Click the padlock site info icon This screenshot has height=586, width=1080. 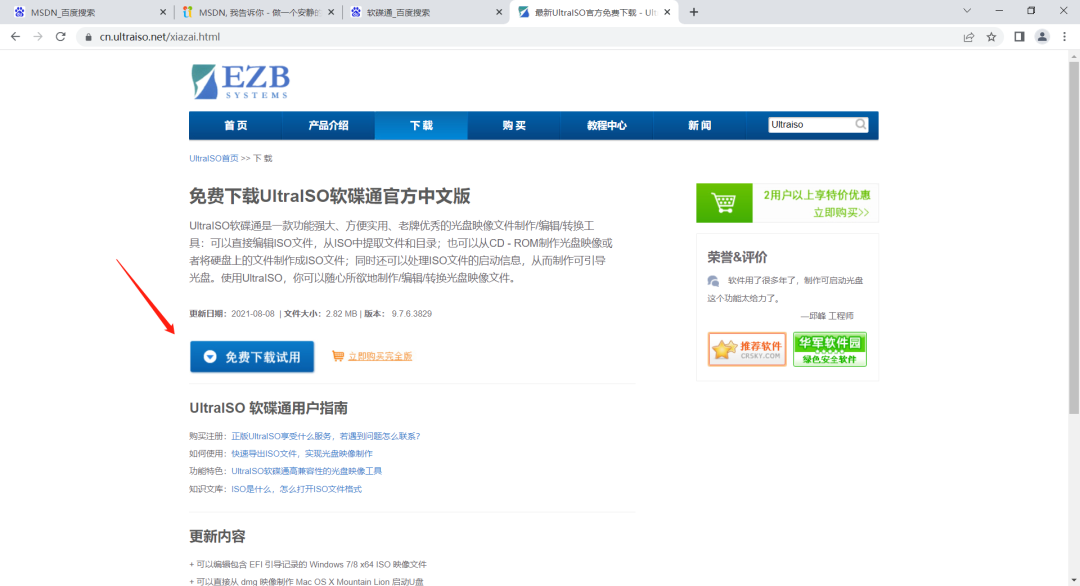[88, 37]
